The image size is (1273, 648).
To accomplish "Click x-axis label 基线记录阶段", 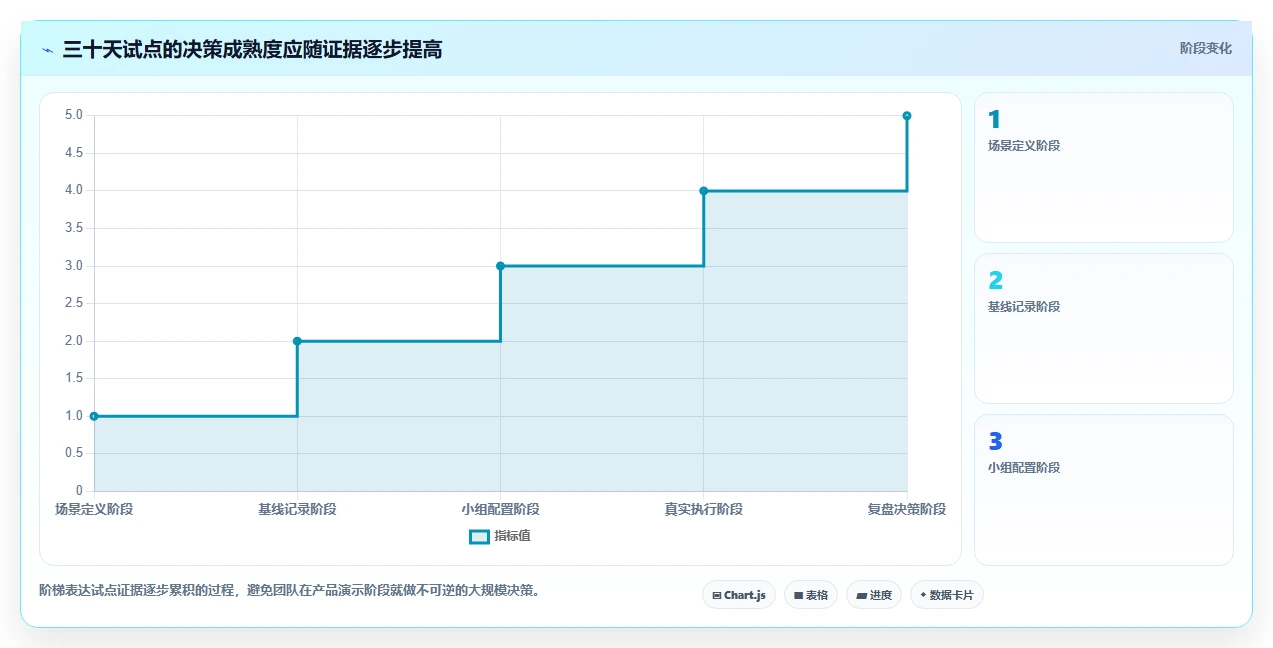I will (297, 509).
